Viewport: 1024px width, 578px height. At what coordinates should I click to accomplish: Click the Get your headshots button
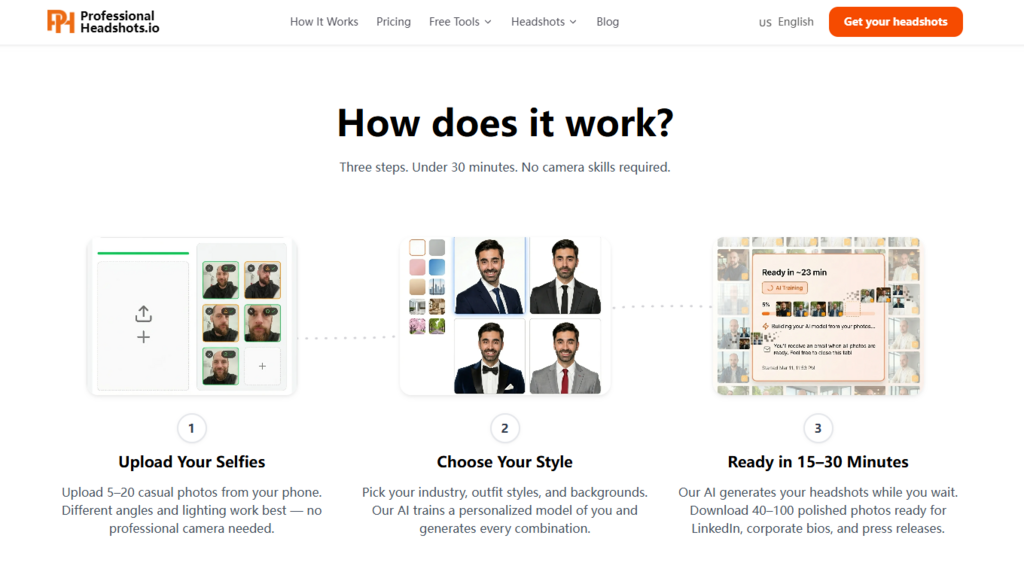(x=895, y=22)
